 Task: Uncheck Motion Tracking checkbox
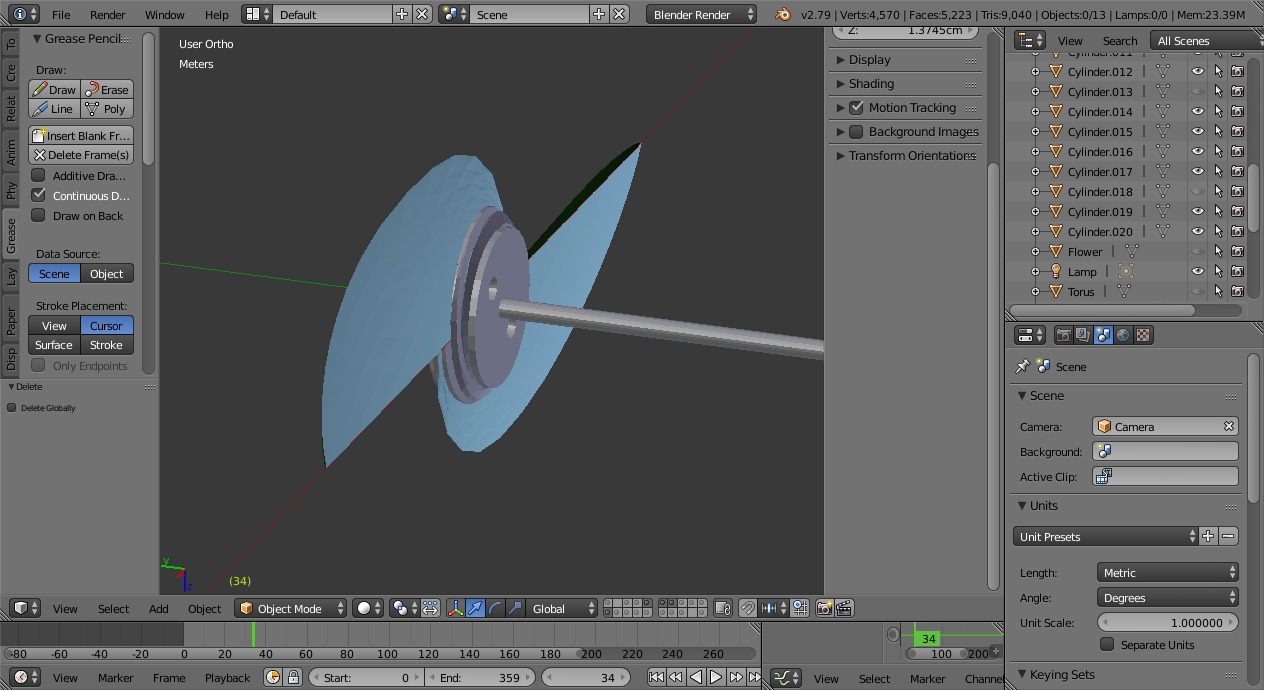pyautogui.click(x=856, y=107)
